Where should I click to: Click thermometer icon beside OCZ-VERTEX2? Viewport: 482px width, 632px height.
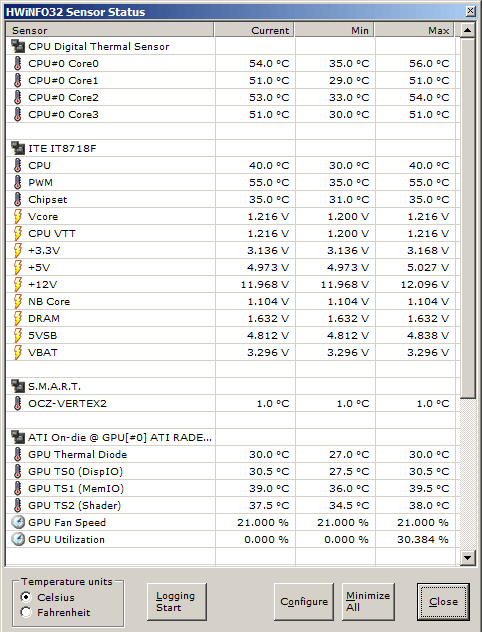[17, 403]
